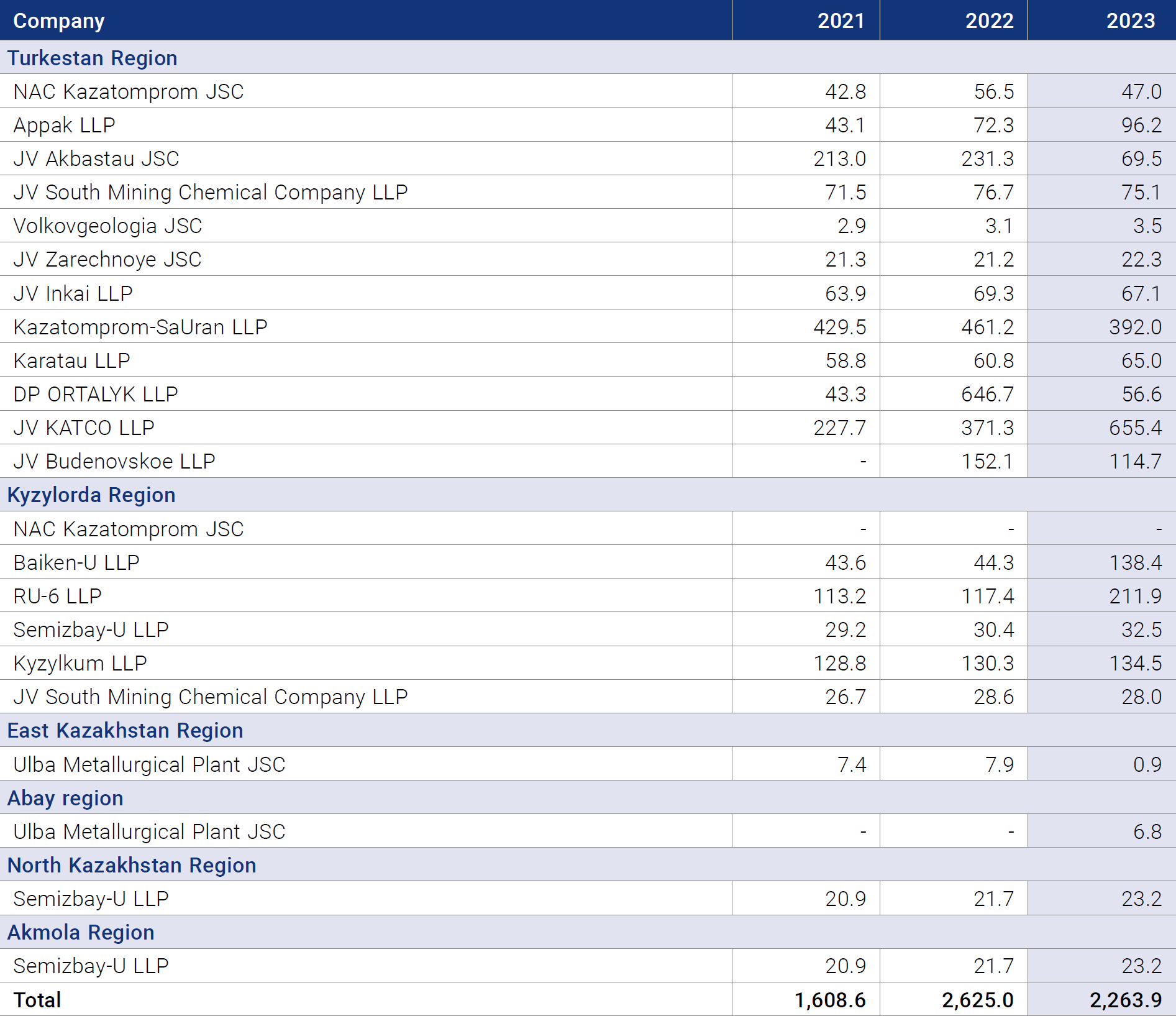Click Kazatomprom-SaUran LLP row name
1176x1016 pixels.
click(x=140, y=327)
